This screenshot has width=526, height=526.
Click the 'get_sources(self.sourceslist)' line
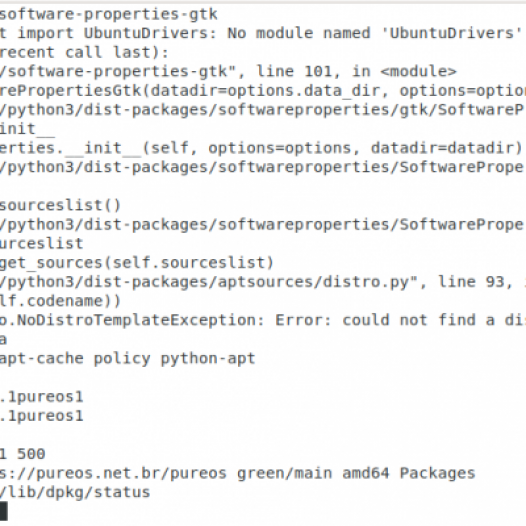[137, 263]
